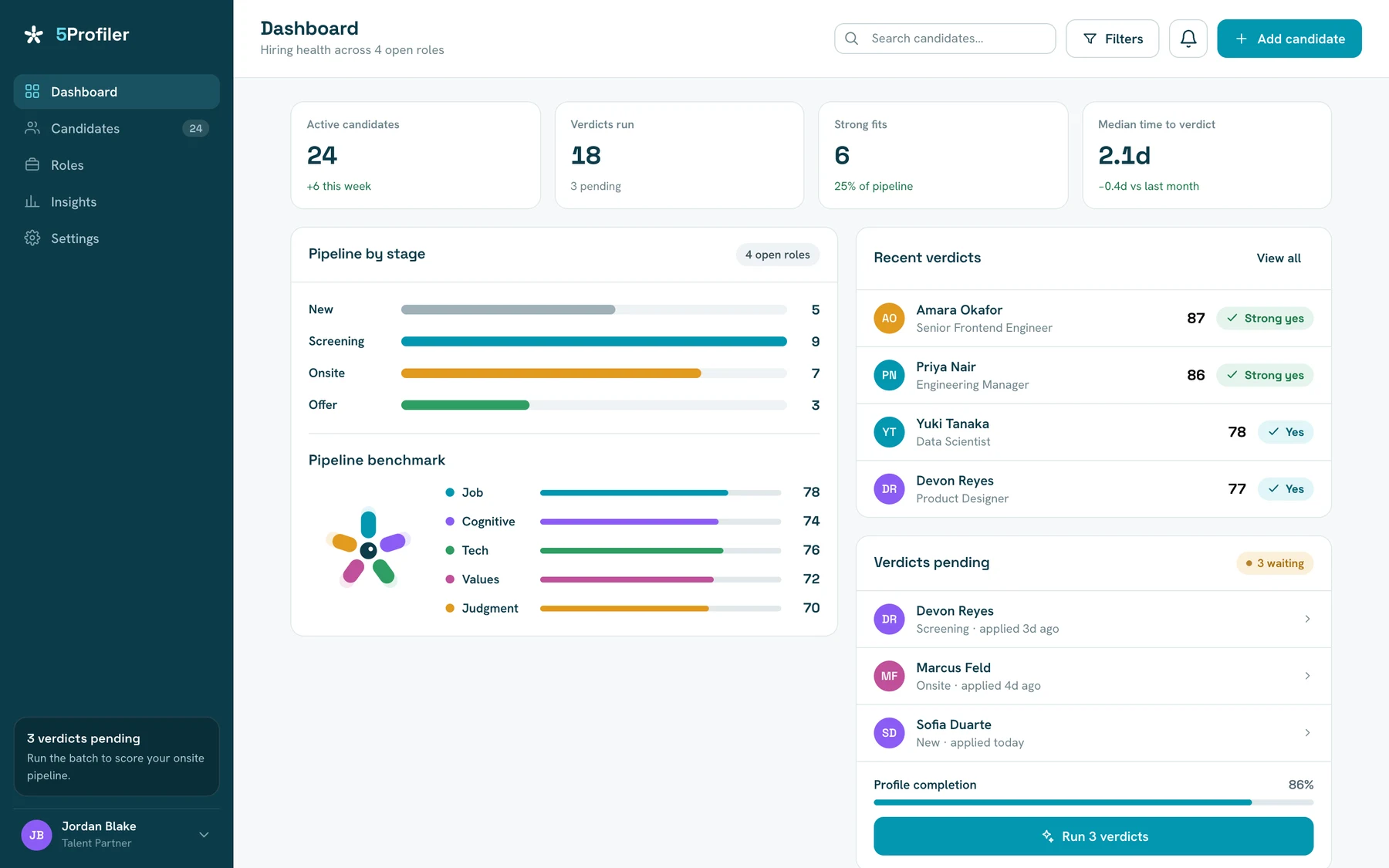This screenshot has height=868, width=1389.
Task: Click the Onsite stage bar
Action: (594, 373)
